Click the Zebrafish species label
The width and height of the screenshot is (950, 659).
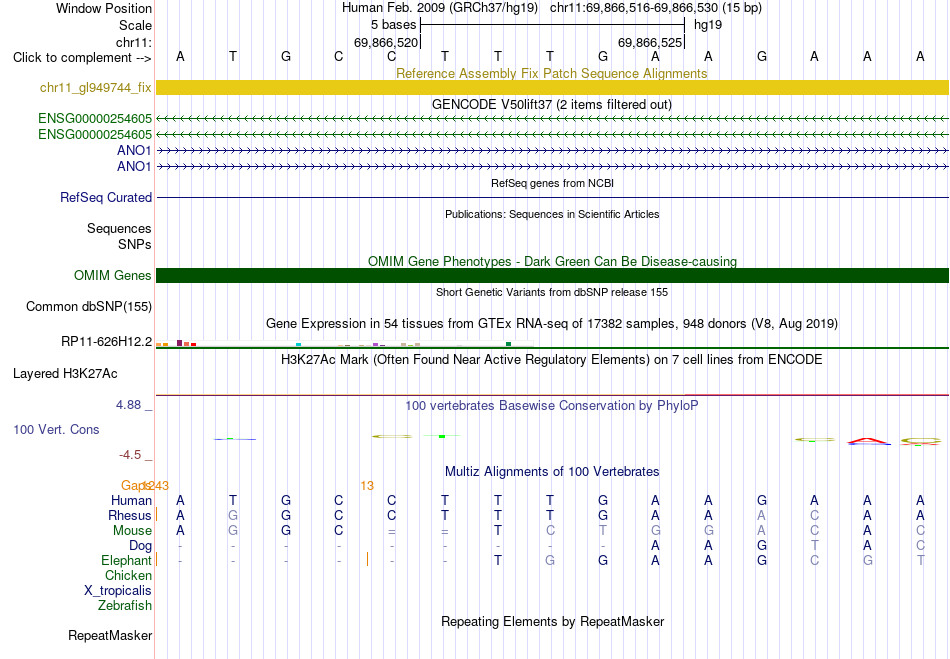pos(125,606)
